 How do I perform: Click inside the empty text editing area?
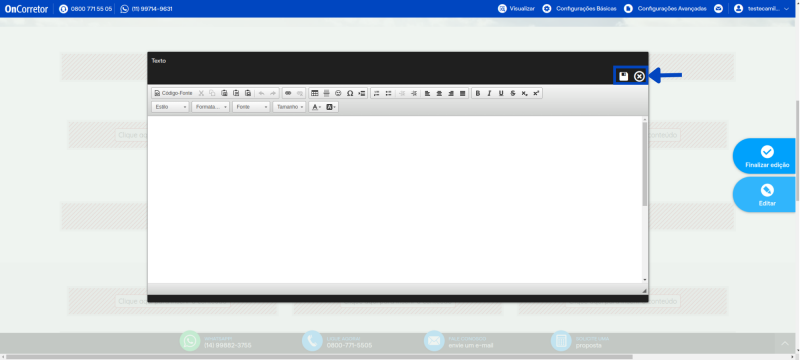click(395, 199)
